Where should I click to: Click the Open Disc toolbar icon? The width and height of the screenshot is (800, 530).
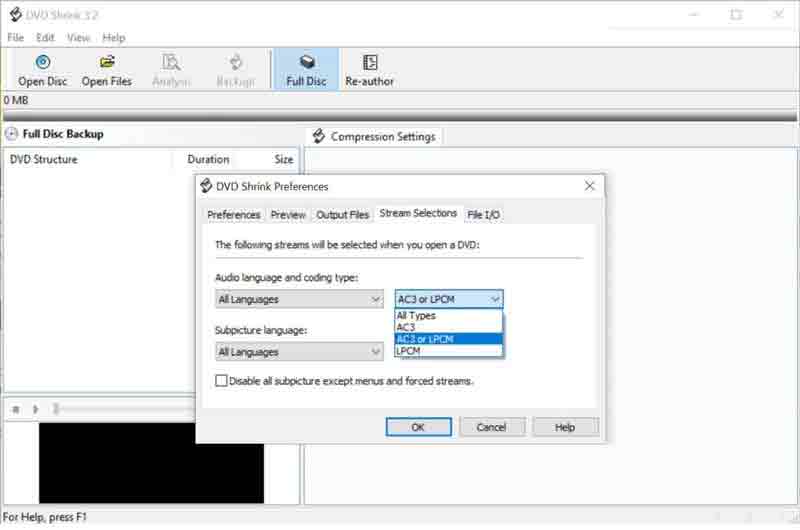[43, 62]
